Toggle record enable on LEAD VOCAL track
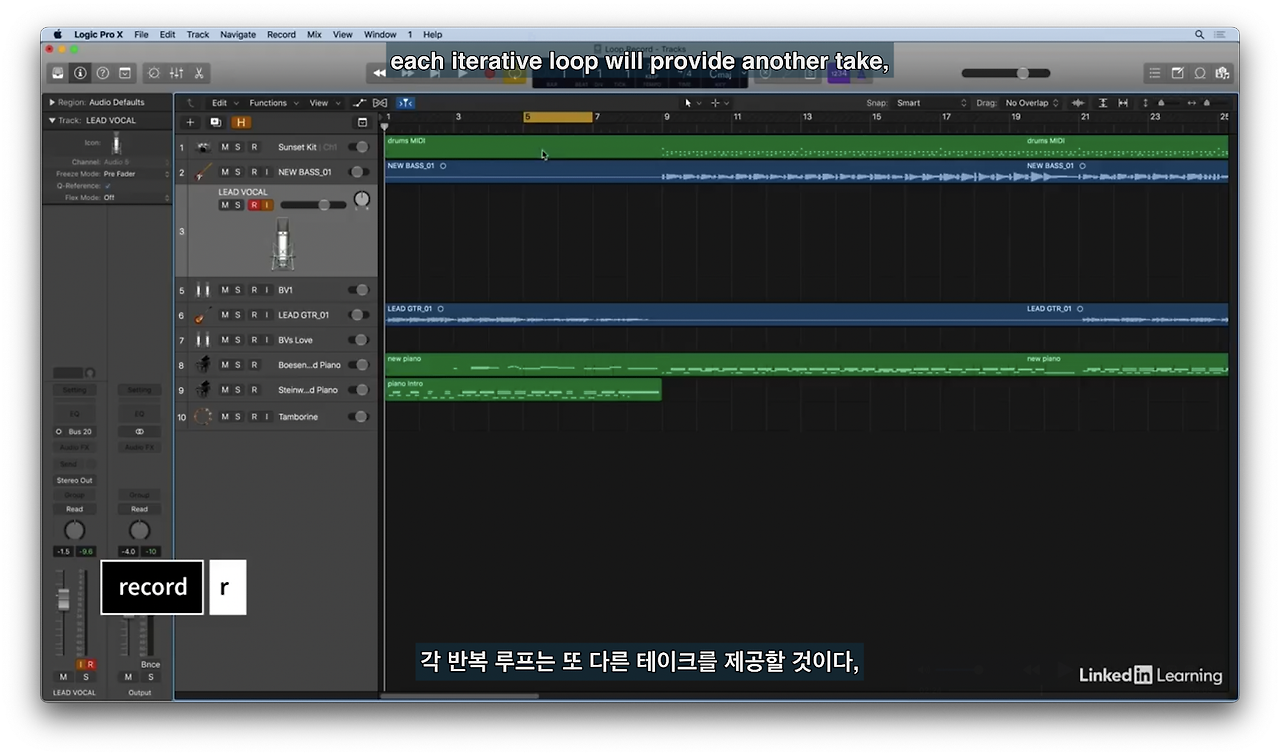 pos(254,205)
